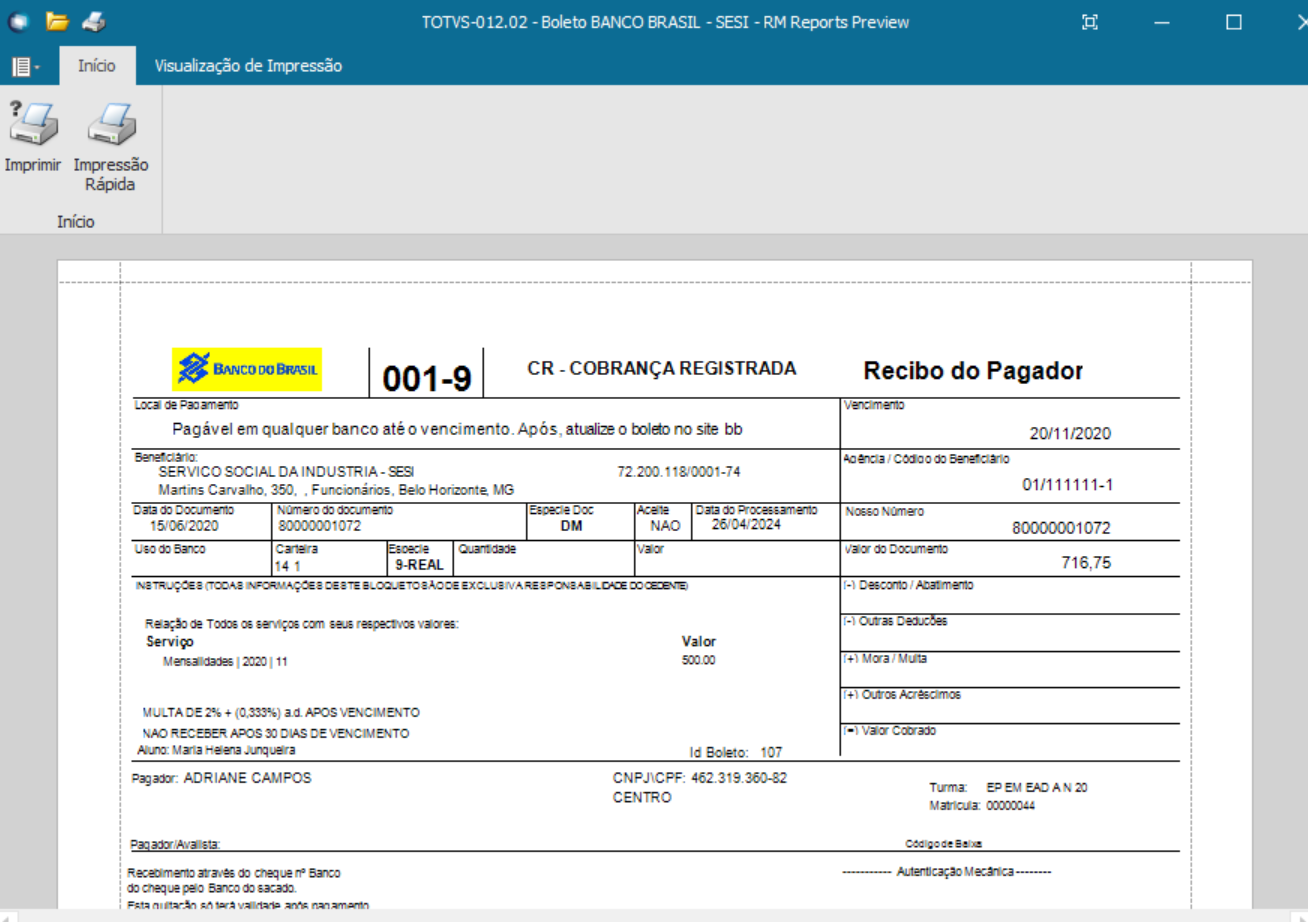
Task: Click the '(=) Valor Cobrado' label
Action: tap(890, 731)
